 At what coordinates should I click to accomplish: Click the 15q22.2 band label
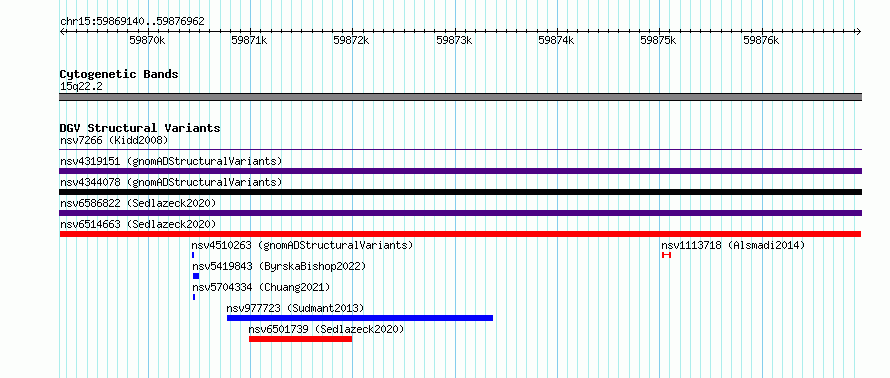tap(81, 87)
